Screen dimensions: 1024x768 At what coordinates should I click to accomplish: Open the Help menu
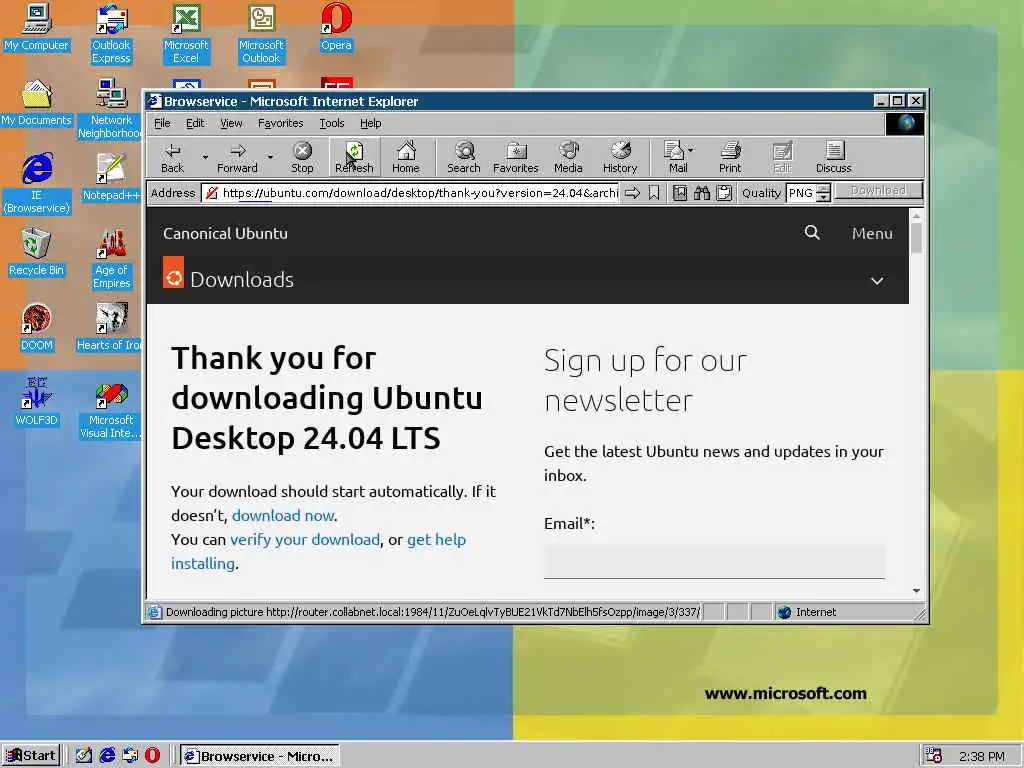tap(370, 123)
